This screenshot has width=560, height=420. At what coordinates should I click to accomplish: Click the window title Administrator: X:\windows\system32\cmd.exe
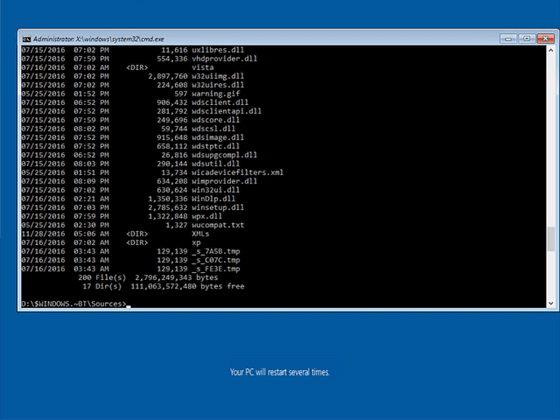click(99, 39)
